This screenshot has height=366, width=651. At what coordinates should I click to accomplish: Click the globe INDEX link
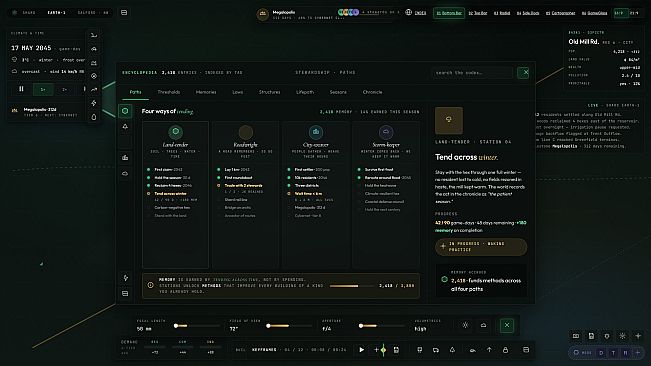point(416,13)
